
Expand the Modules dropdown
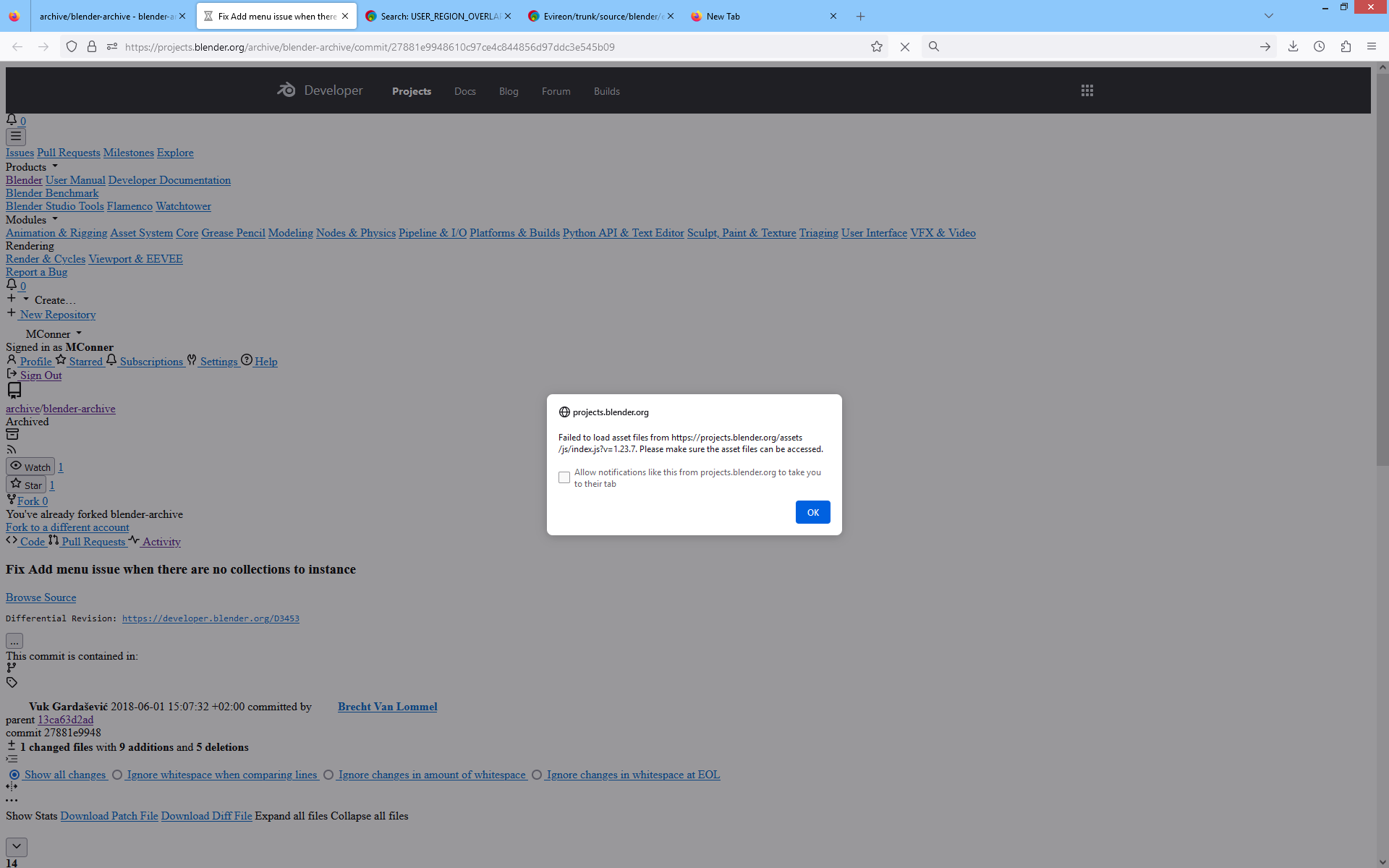pyautogui.click(x=32, y=220)
